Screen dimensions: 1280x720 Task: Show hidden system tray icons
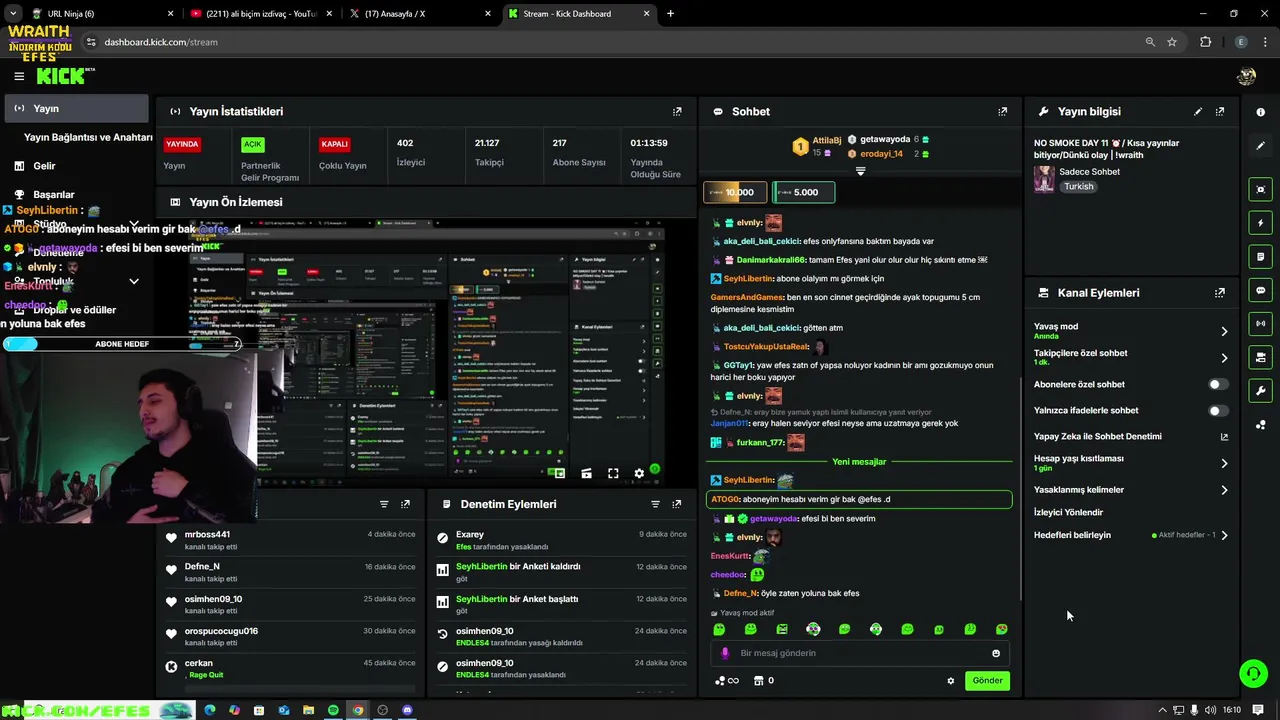(x=1162, y=710)
